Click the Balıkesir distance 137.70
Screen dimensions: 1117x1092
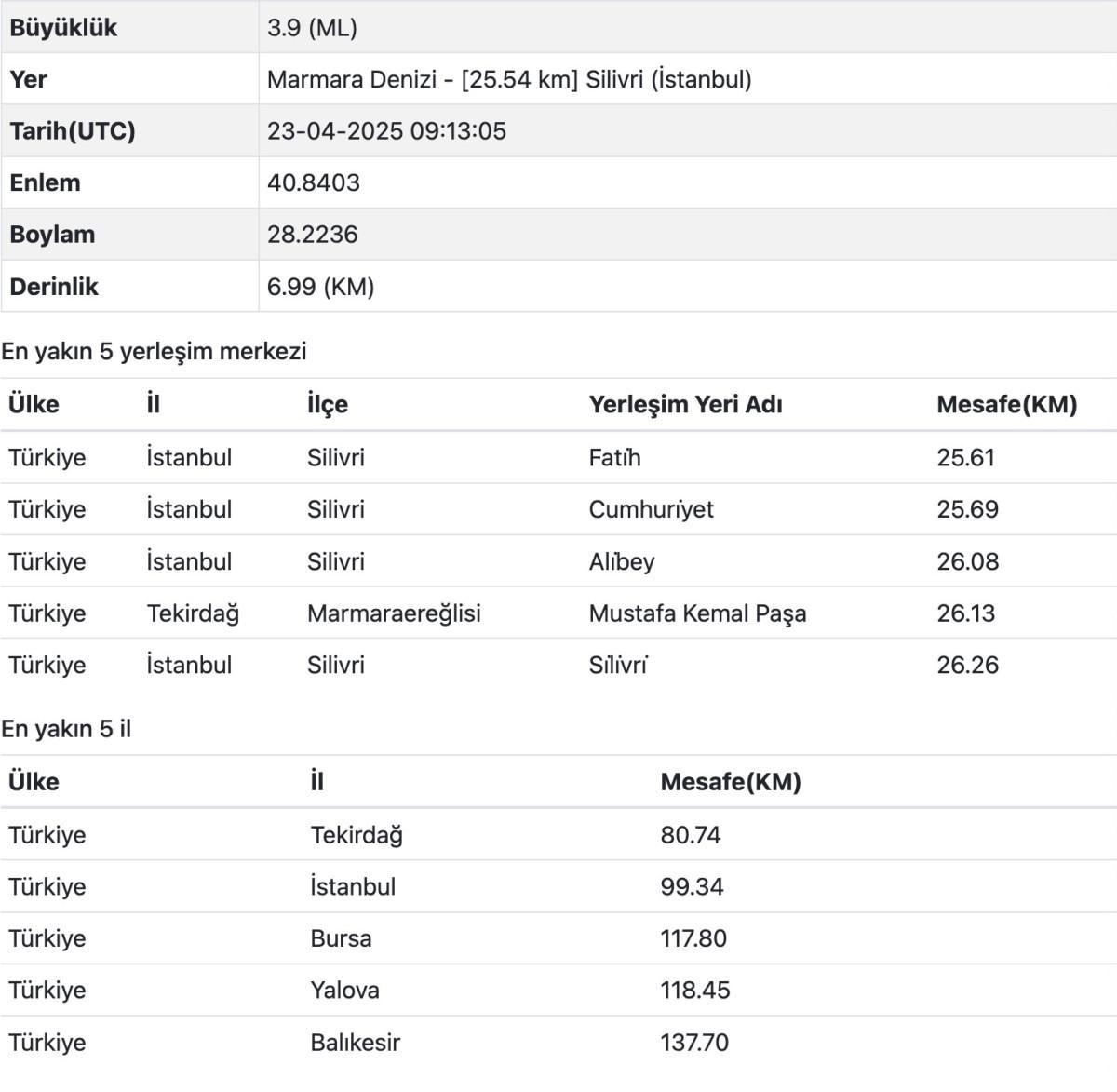click(x=694, y=1042)
